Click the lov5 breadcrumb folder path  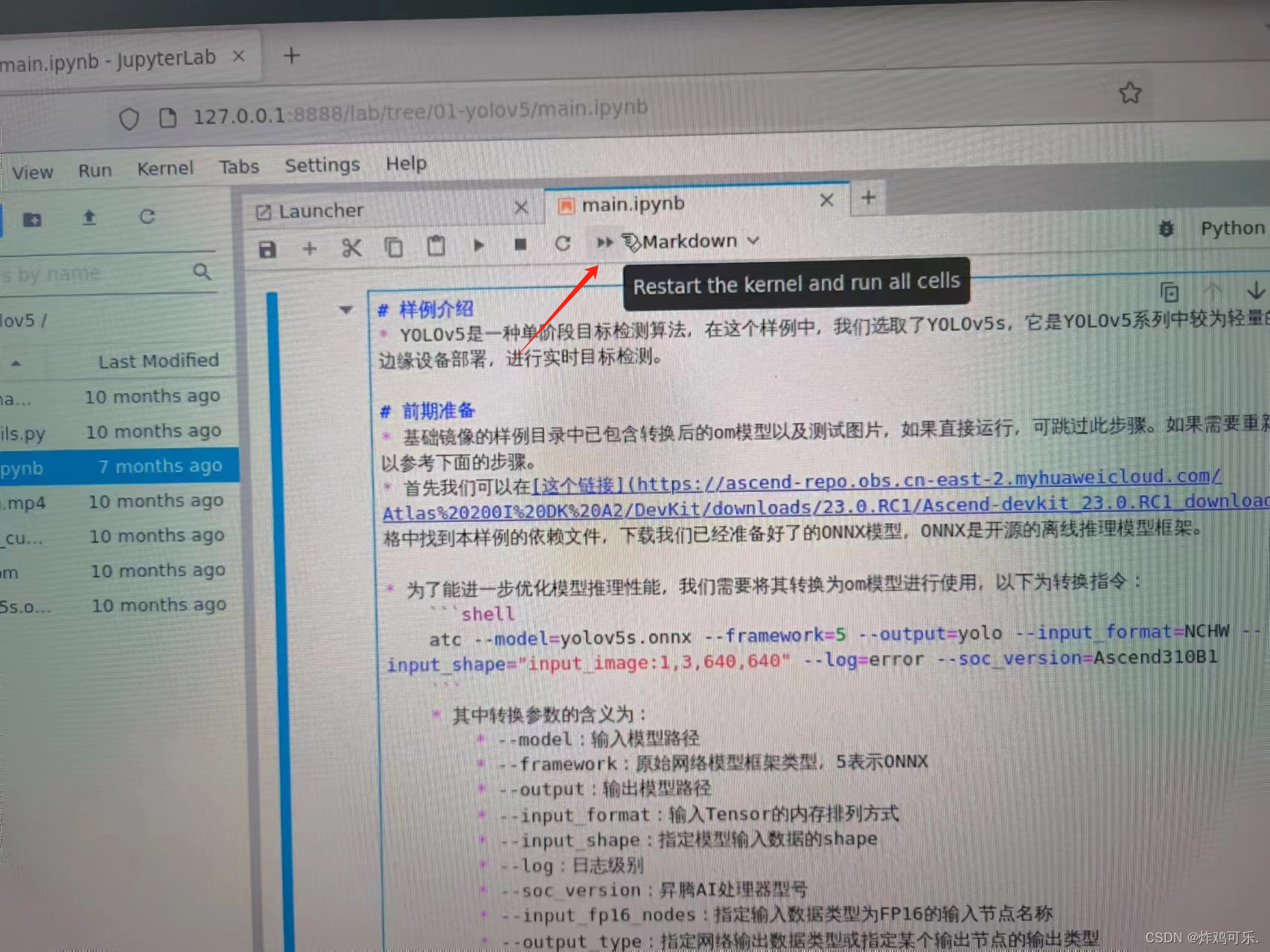(x=18, y=321)
